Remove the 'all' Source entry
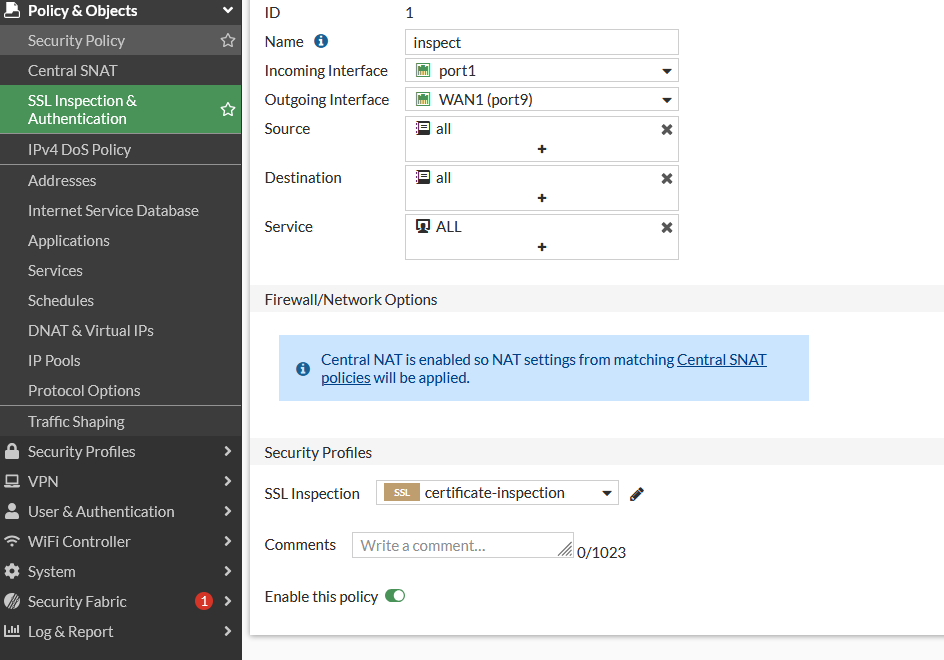This screenshot has width=944, height=660. (x=667, y=129)
